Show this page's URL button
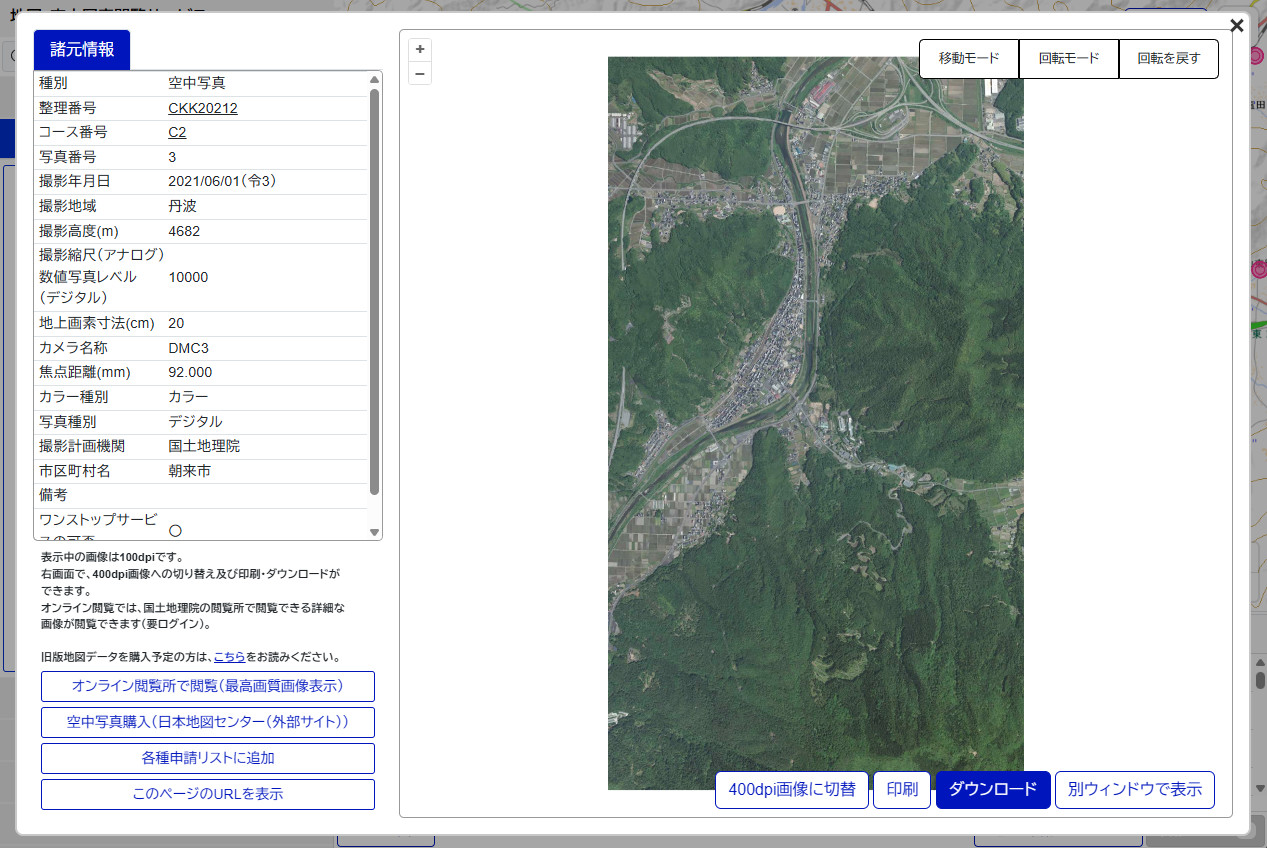This screenshot has width=1267, height=848. (208, 794)
